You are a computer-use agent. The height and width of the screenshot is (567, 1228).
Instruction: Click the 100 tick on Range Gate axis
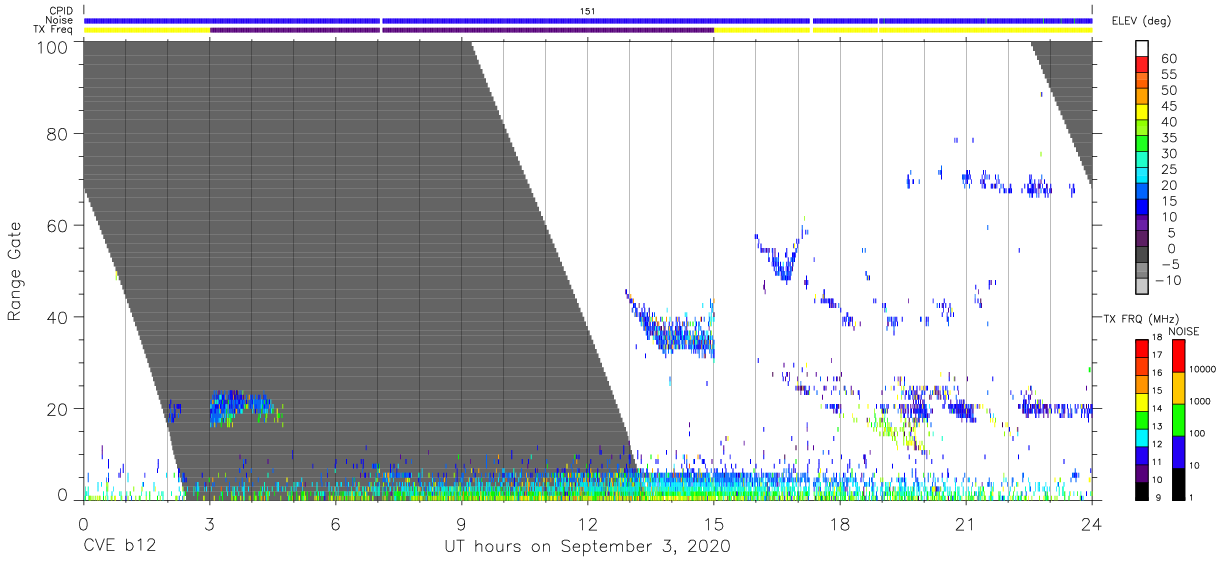point(53,46)
